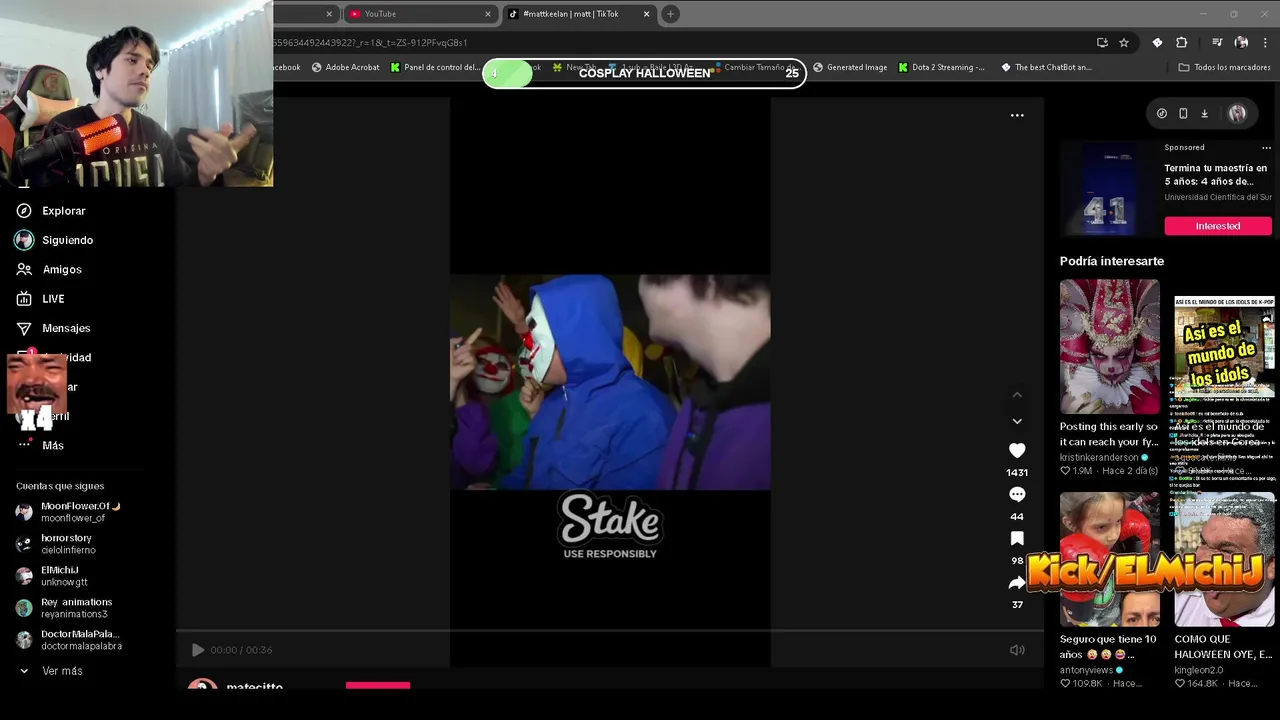Screen dimensions: 1280x720
Task: Play the paused TikTok video
Action: [x=197, y=650]
